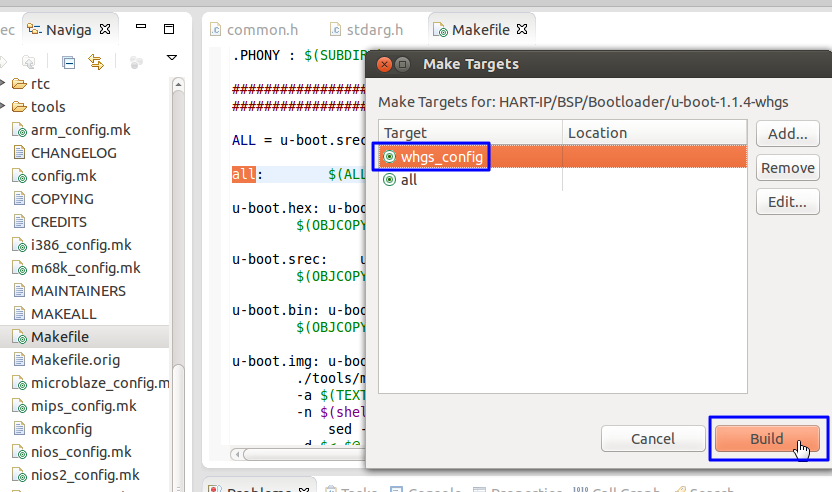Select config.mk in the Navigator
The width and height of the screenshot is (832, 492).
pos(64,176)
